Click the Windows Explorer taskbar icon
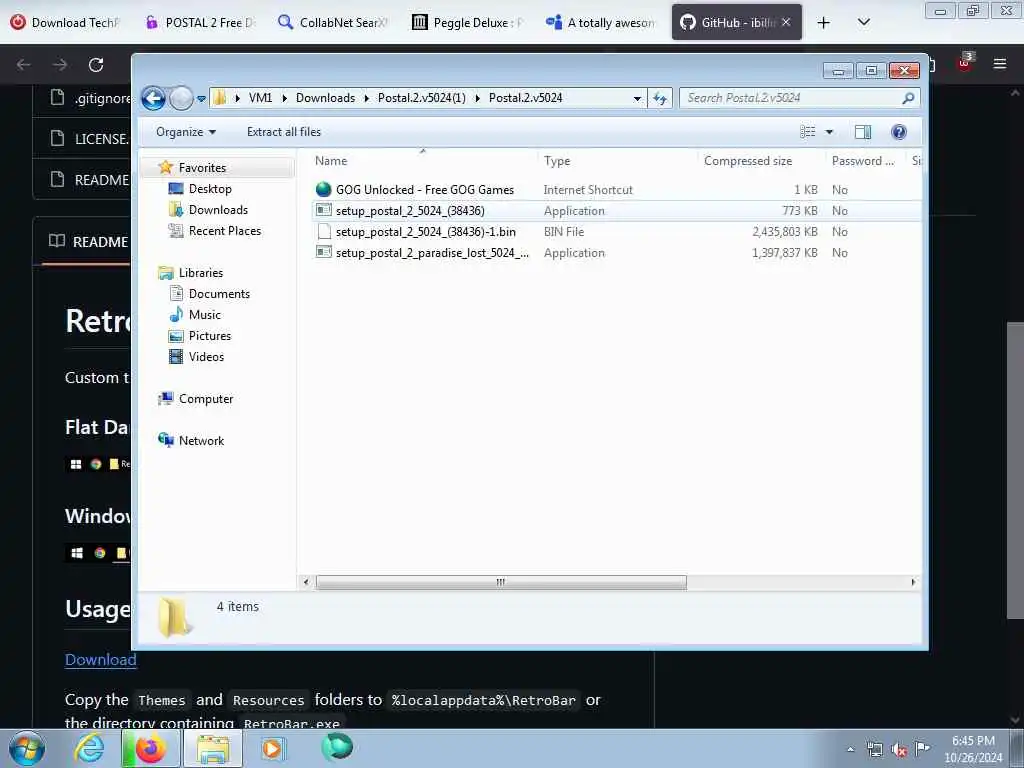Screen dimensions: 1024x768 click(213, 749)
